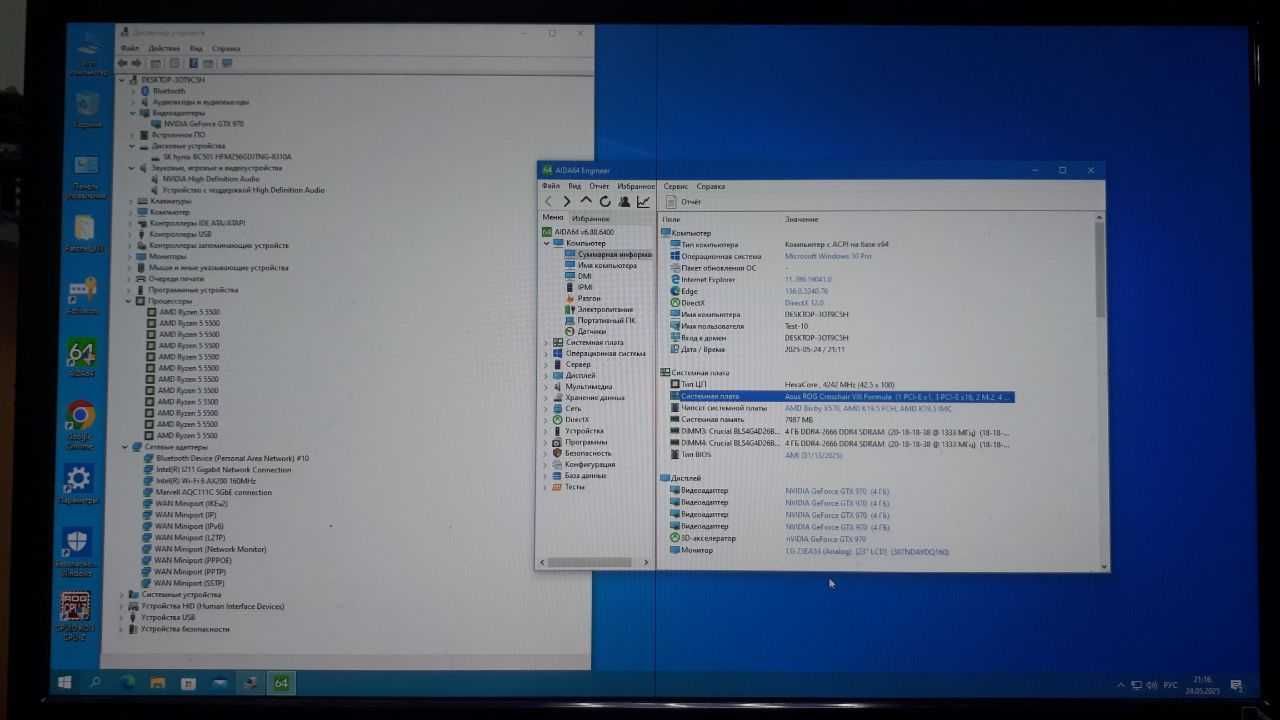
Task: Collapse the Компьютер node in AIDA64's tree
Action: [546, 243]
